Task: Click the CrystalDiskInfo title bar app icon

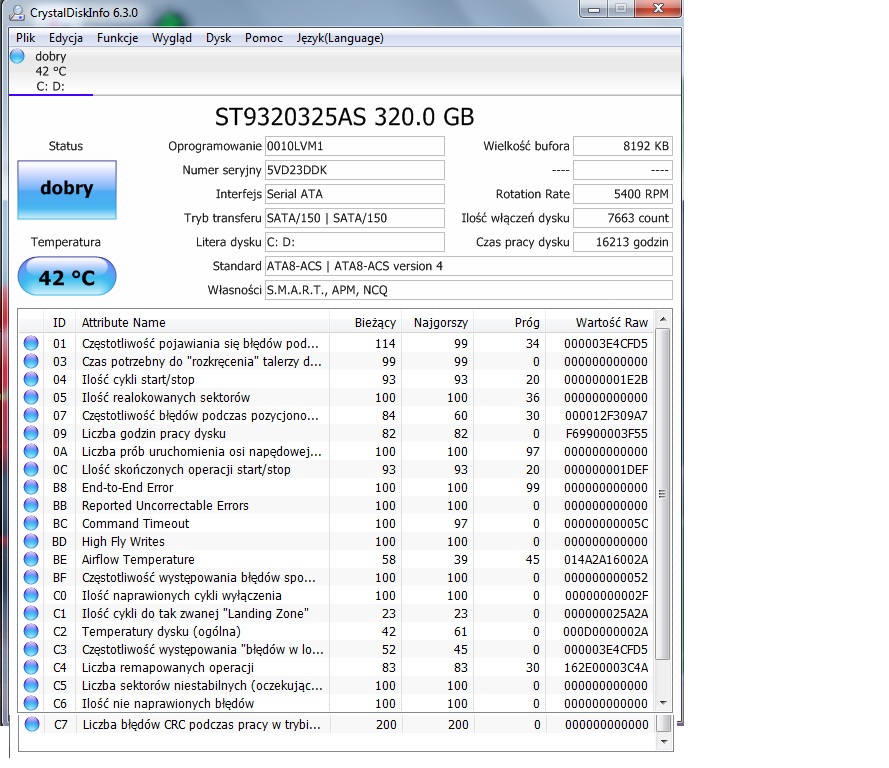Action: point(18,12)
